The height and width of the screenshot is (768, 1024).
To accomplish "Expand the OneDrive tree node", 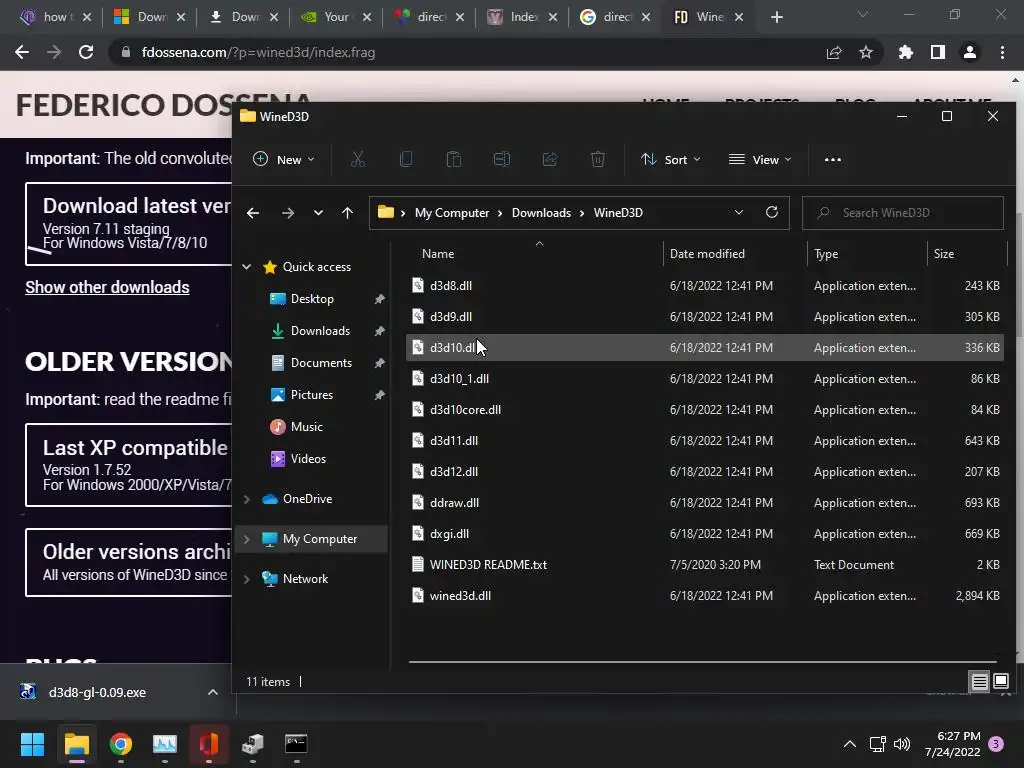I will click(x=247, y=499).
